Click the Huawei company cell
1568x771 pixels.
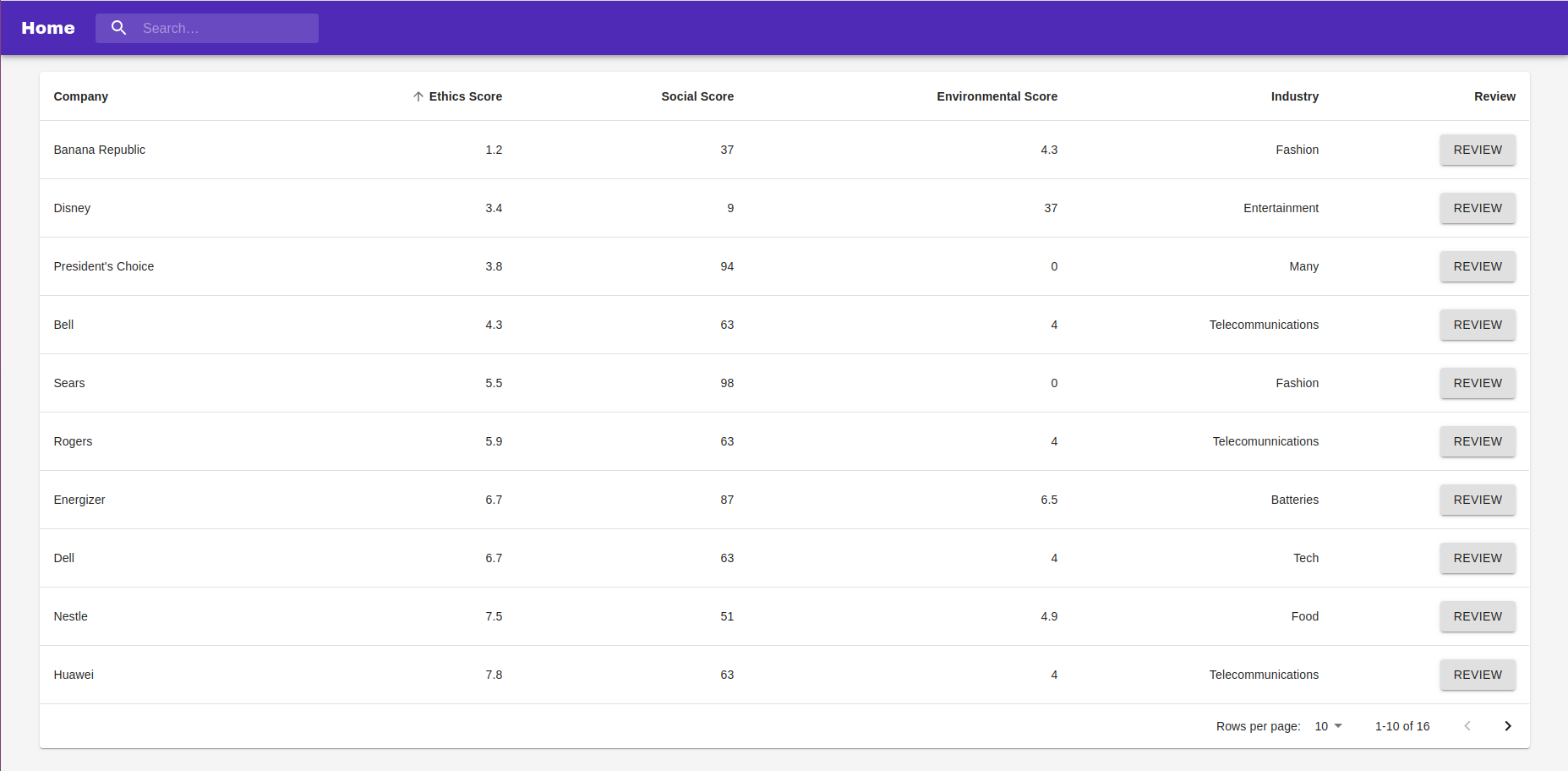tap(74, 675)
